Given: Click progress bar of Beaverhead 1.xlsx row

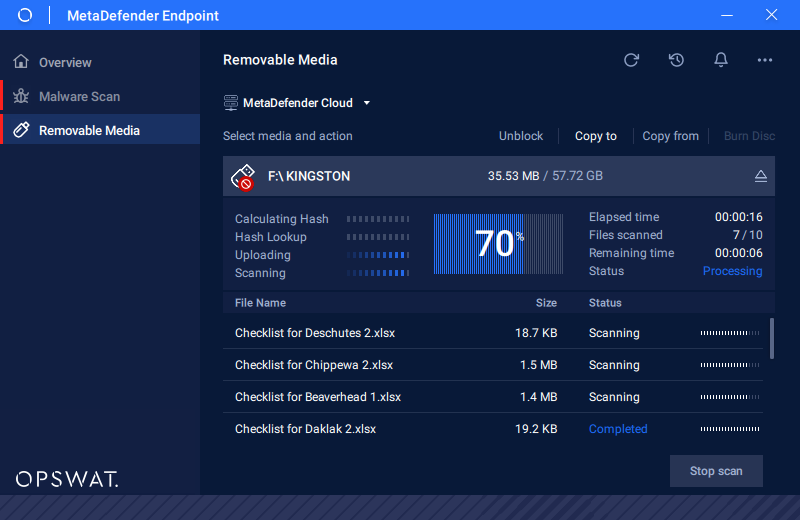Looking at the screenshot, I should (730, 397).
